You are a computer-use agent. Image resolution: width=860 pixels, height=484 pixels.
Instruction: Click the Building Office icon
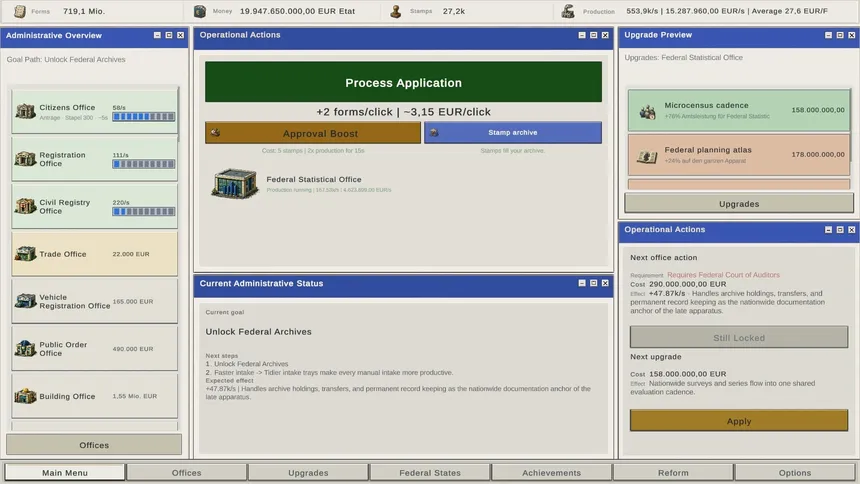coord(25,396)
